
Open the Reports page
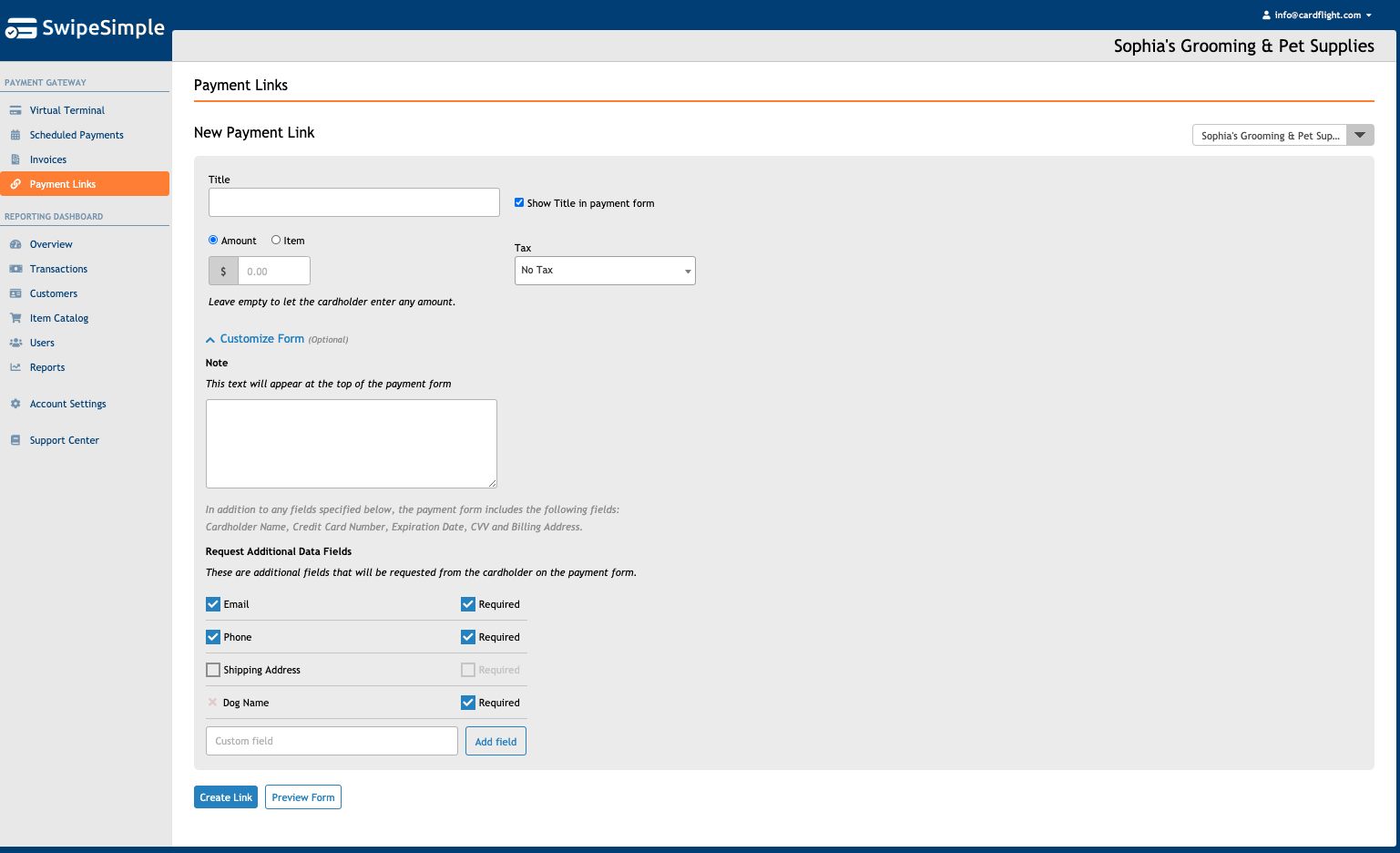pos(46,367)
